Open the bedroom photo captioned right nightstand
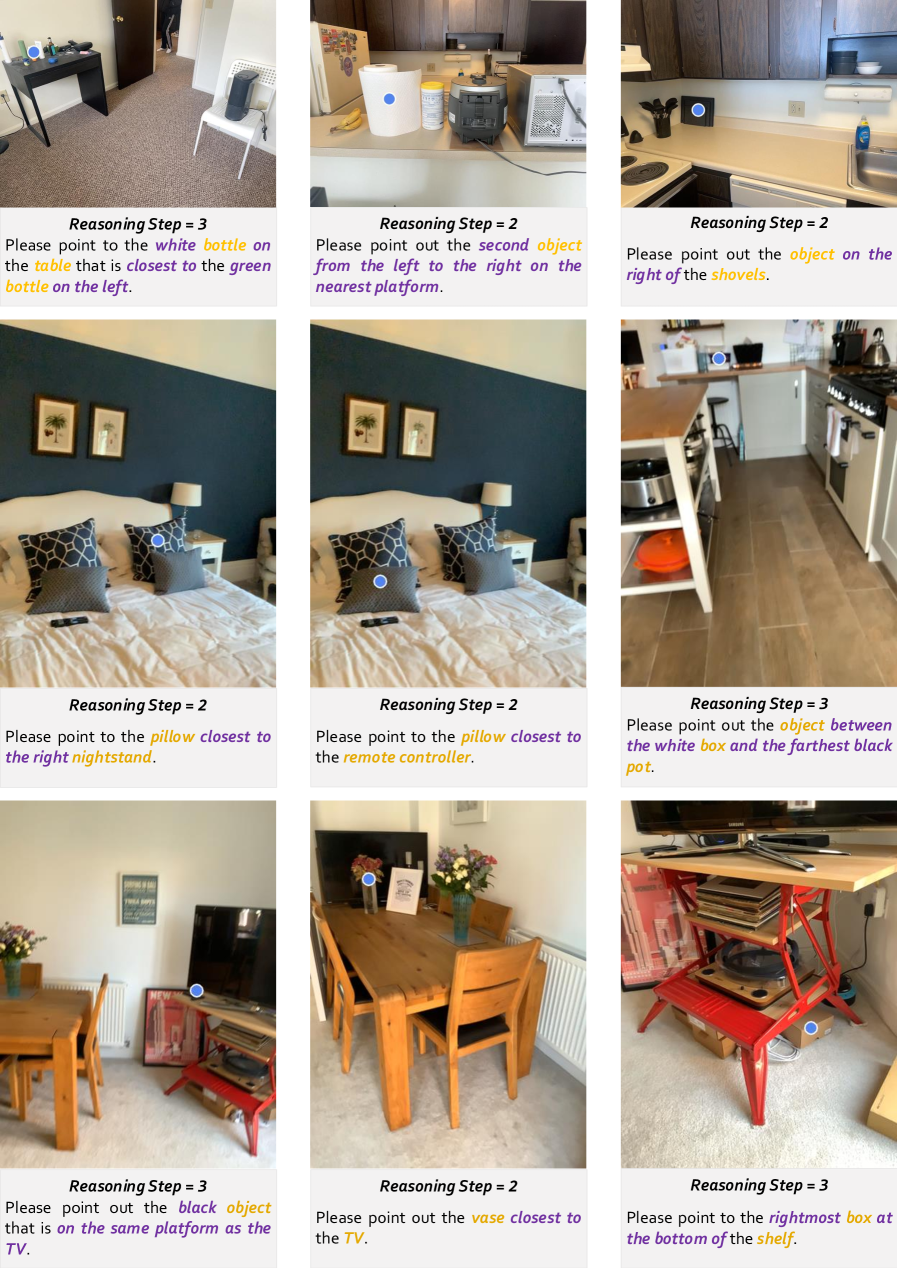The width and height of the screenshot is (897, 1268). (x=138, y=503)
